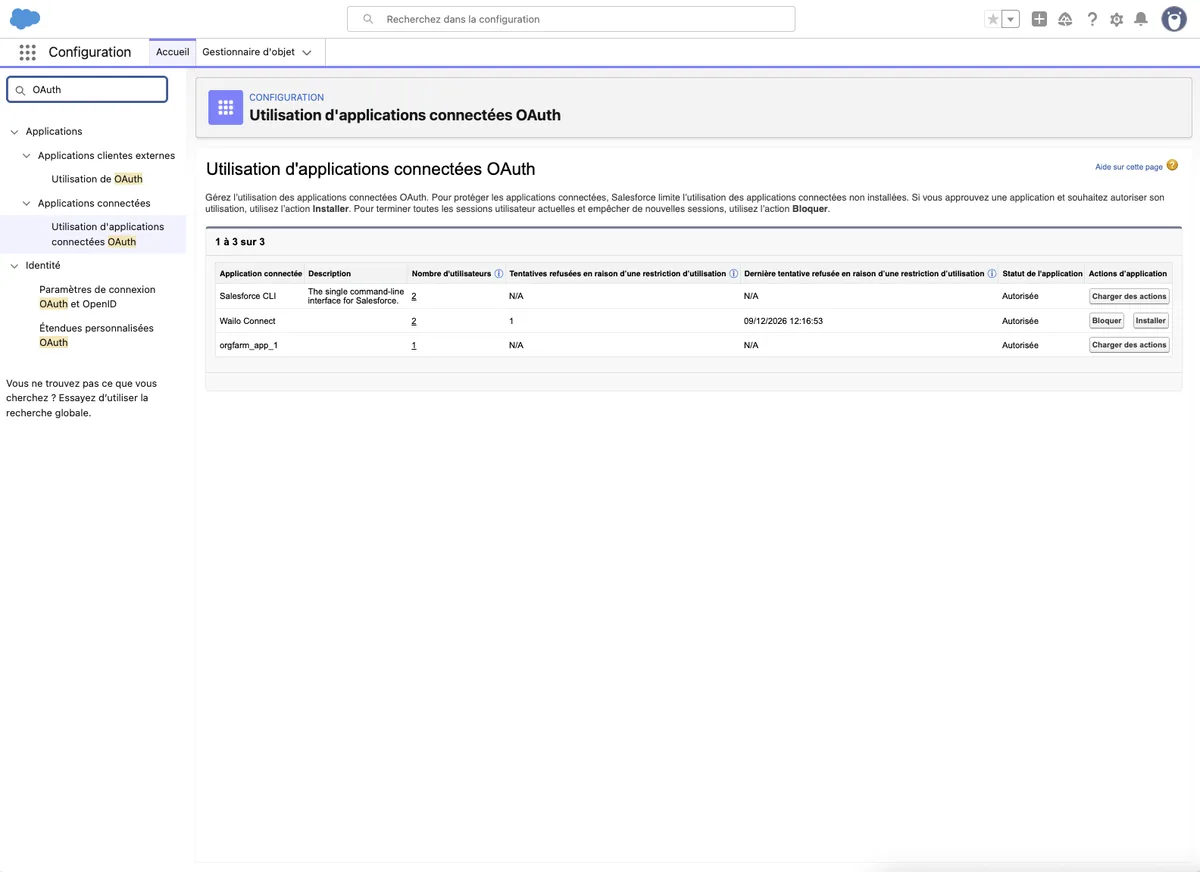1200x872 pixels.
Task: Open user count 1 for orgfarm_app_1
Action: (414, 345)
